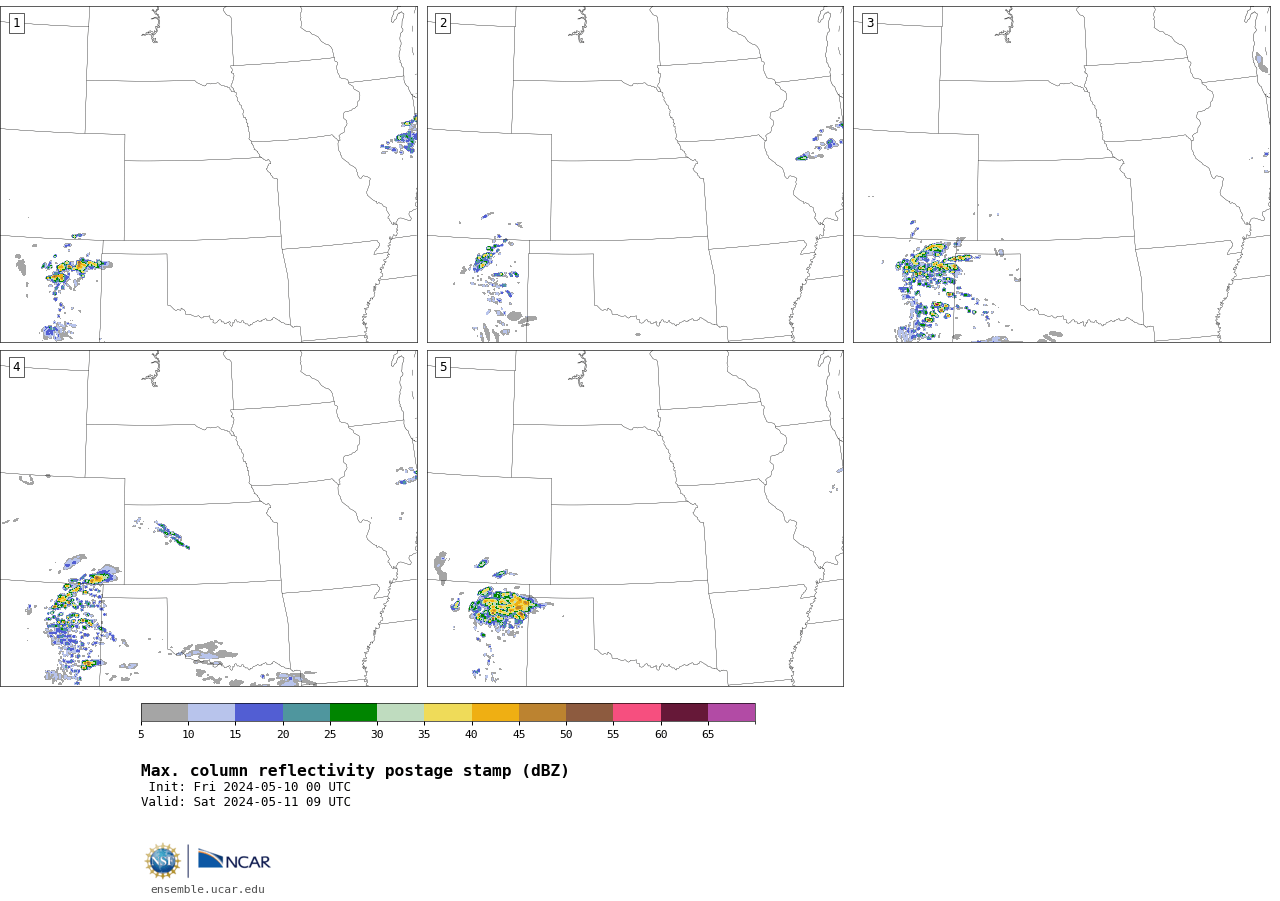The image size is (1280, 901).
Task: Open ensemble member 4 reflectivity map
Action: click(208, 518)
